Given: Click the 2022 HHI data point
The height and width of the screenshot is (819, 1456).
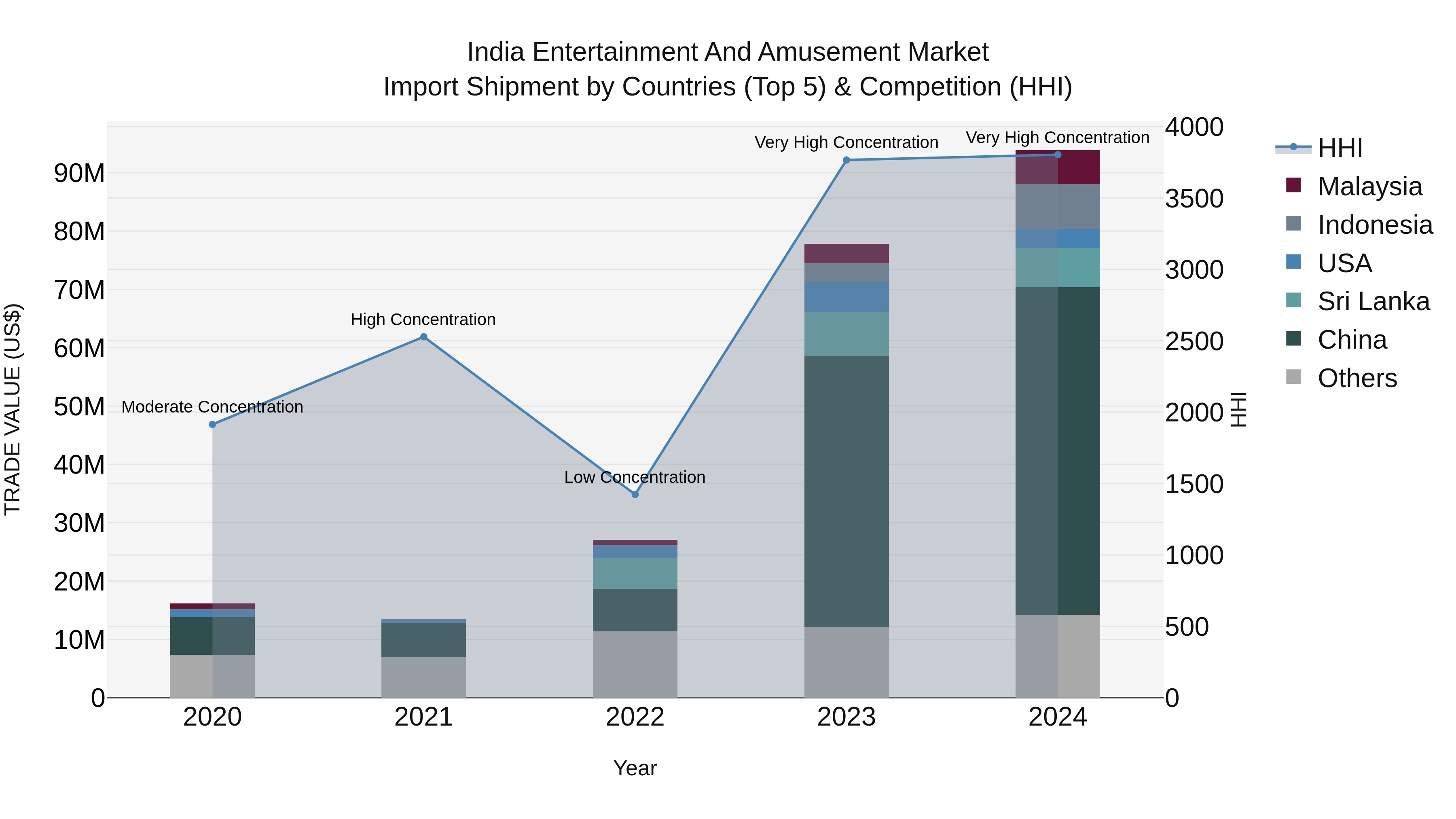Looking at the screenshot, I should [x=635, y=495].
